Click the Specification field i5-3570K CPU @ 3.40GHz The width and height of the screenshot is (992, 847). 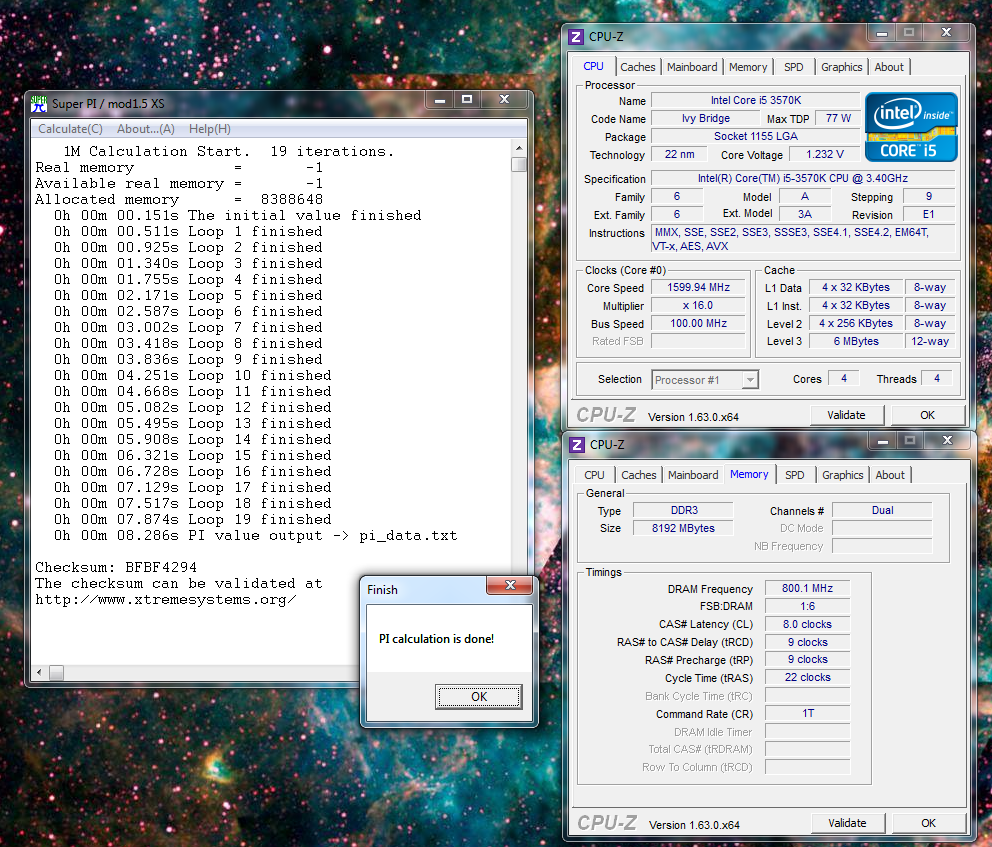[x=802, y=178]
